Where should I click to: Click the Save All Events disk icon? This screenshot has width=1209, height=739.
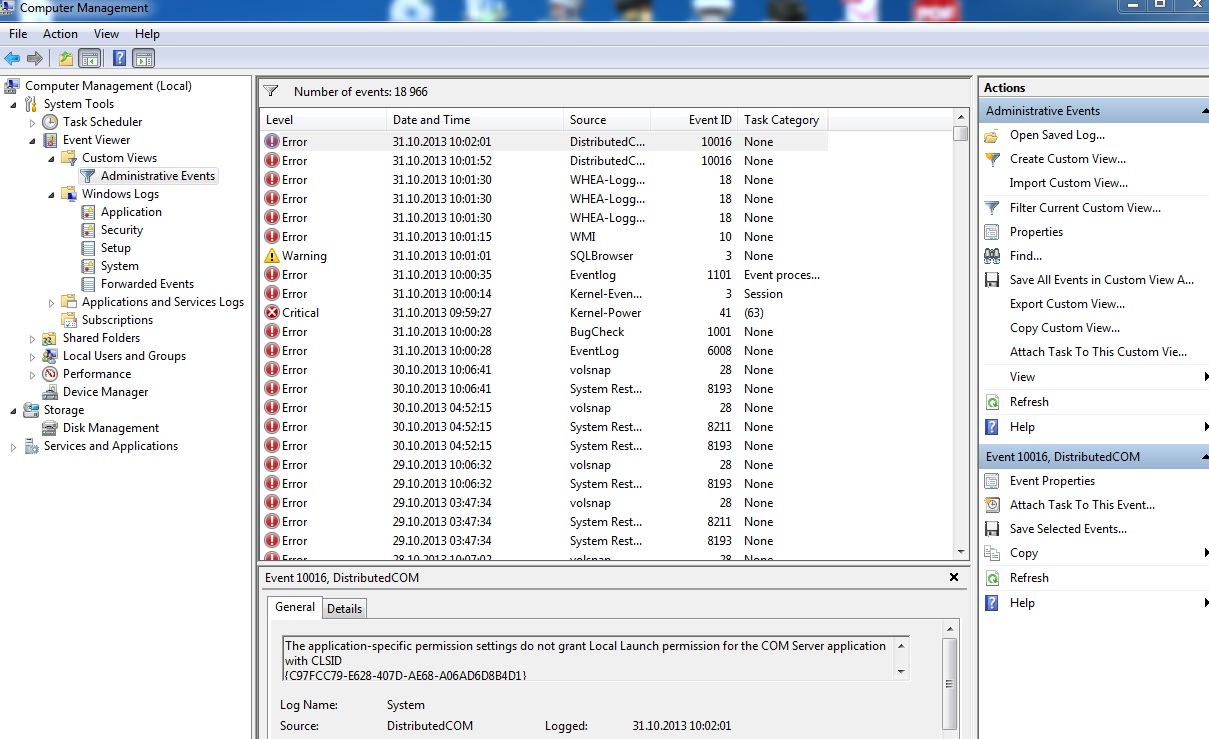pos(992,280)
